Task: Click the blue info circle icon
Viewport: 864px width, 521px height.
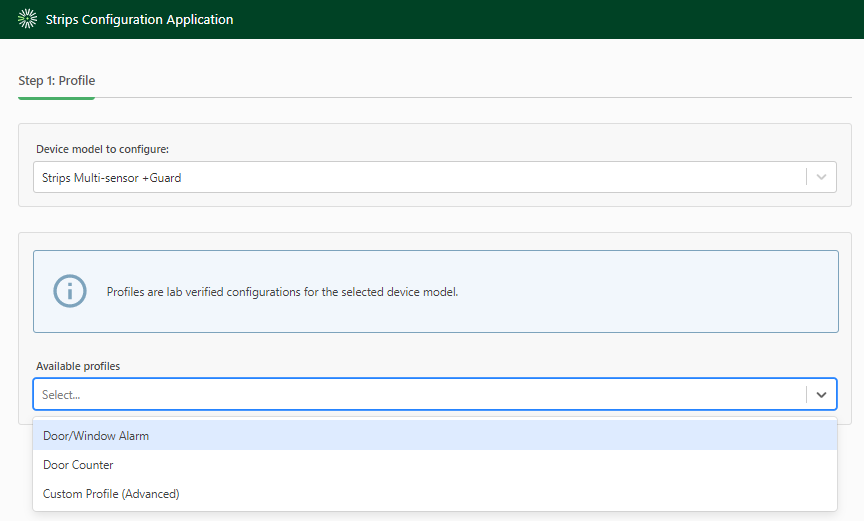Action: (x=70, y=291)
